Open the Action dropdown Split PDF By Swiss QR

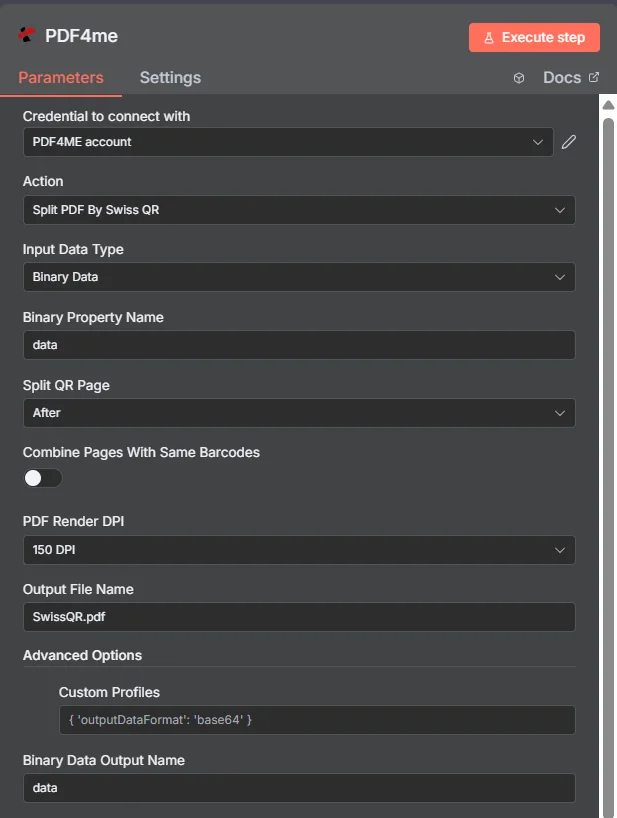[299, 210]
